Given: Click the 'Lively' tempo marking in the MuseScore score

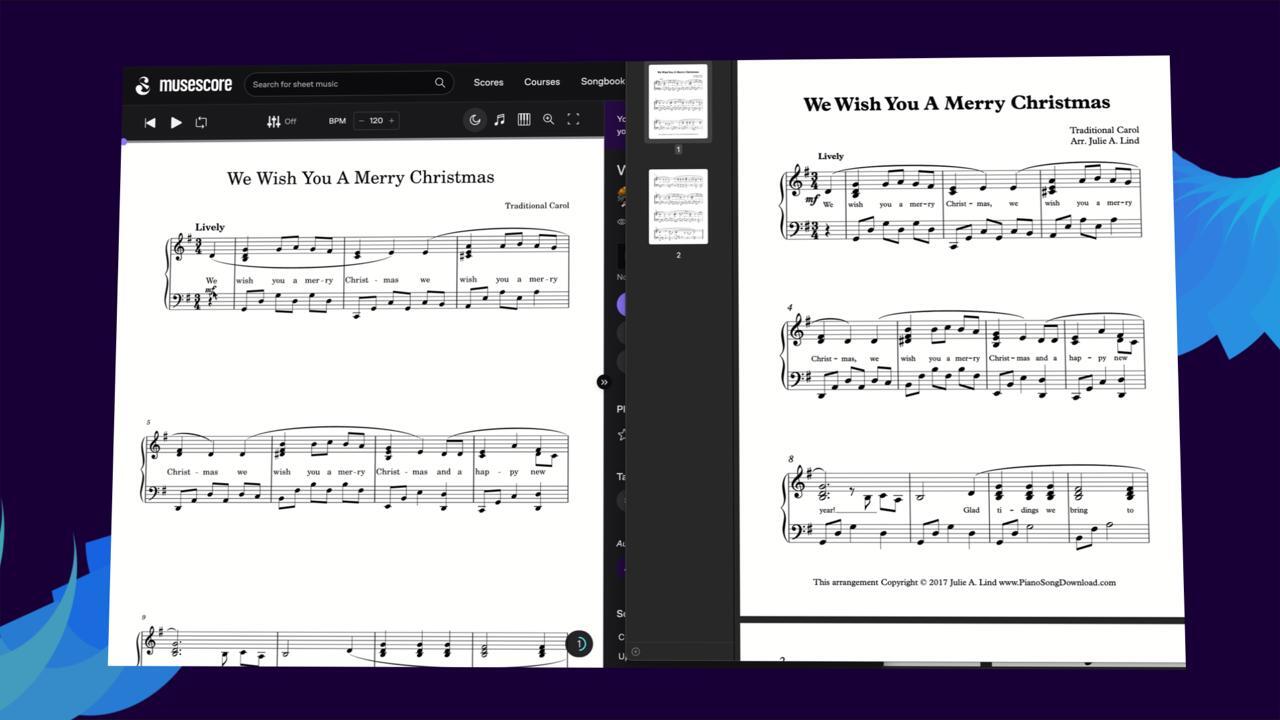Looking at the screenshot, I should tap(210, 227).
